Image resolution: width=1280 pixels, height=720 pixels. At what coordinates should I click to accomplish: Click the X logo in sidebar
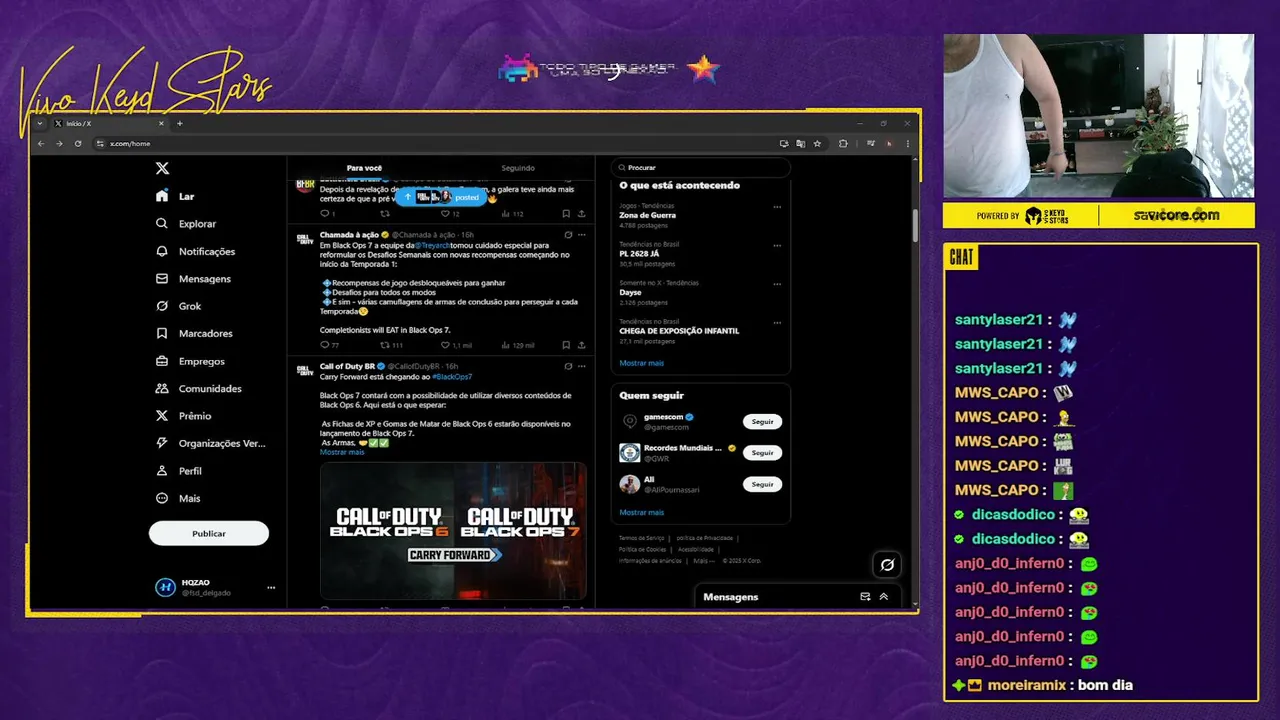point(163,169)
